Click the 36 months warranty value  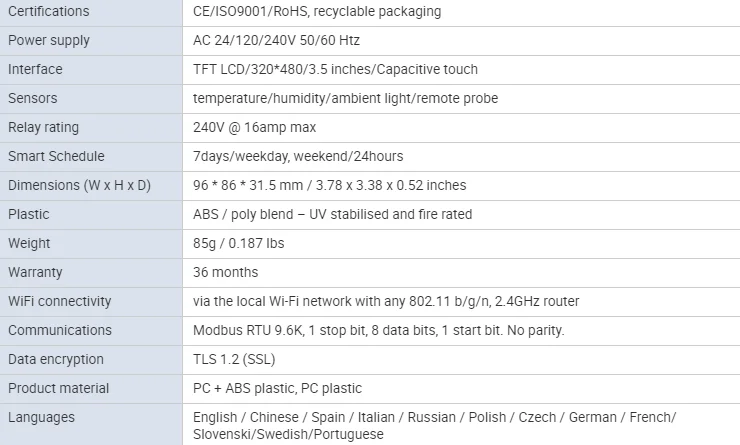[x=225, y=273]
